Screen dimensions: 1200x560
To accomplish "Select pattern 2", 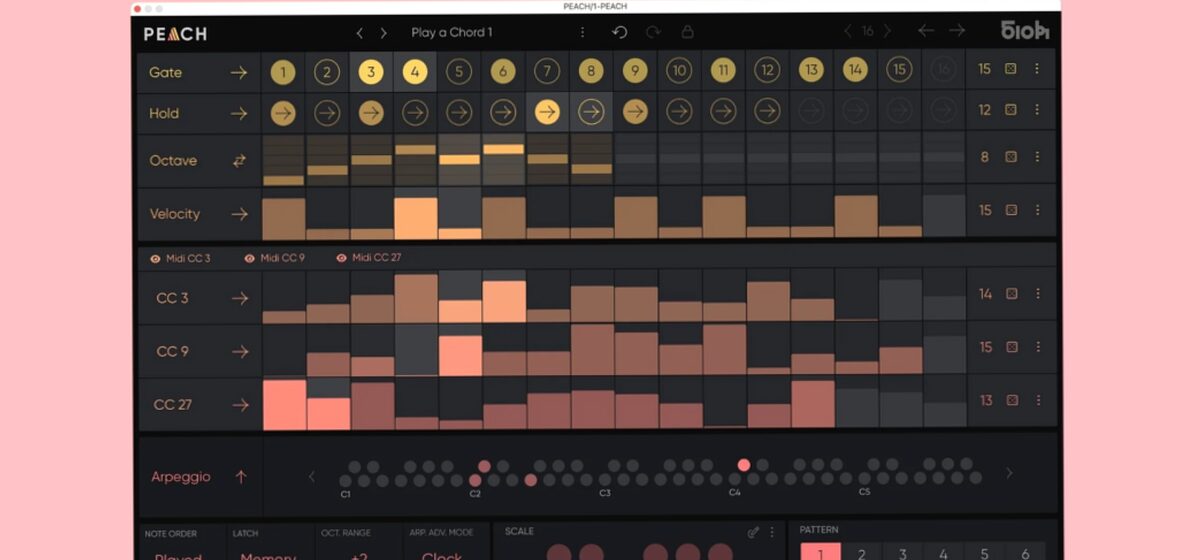I will tap(862, 551).
